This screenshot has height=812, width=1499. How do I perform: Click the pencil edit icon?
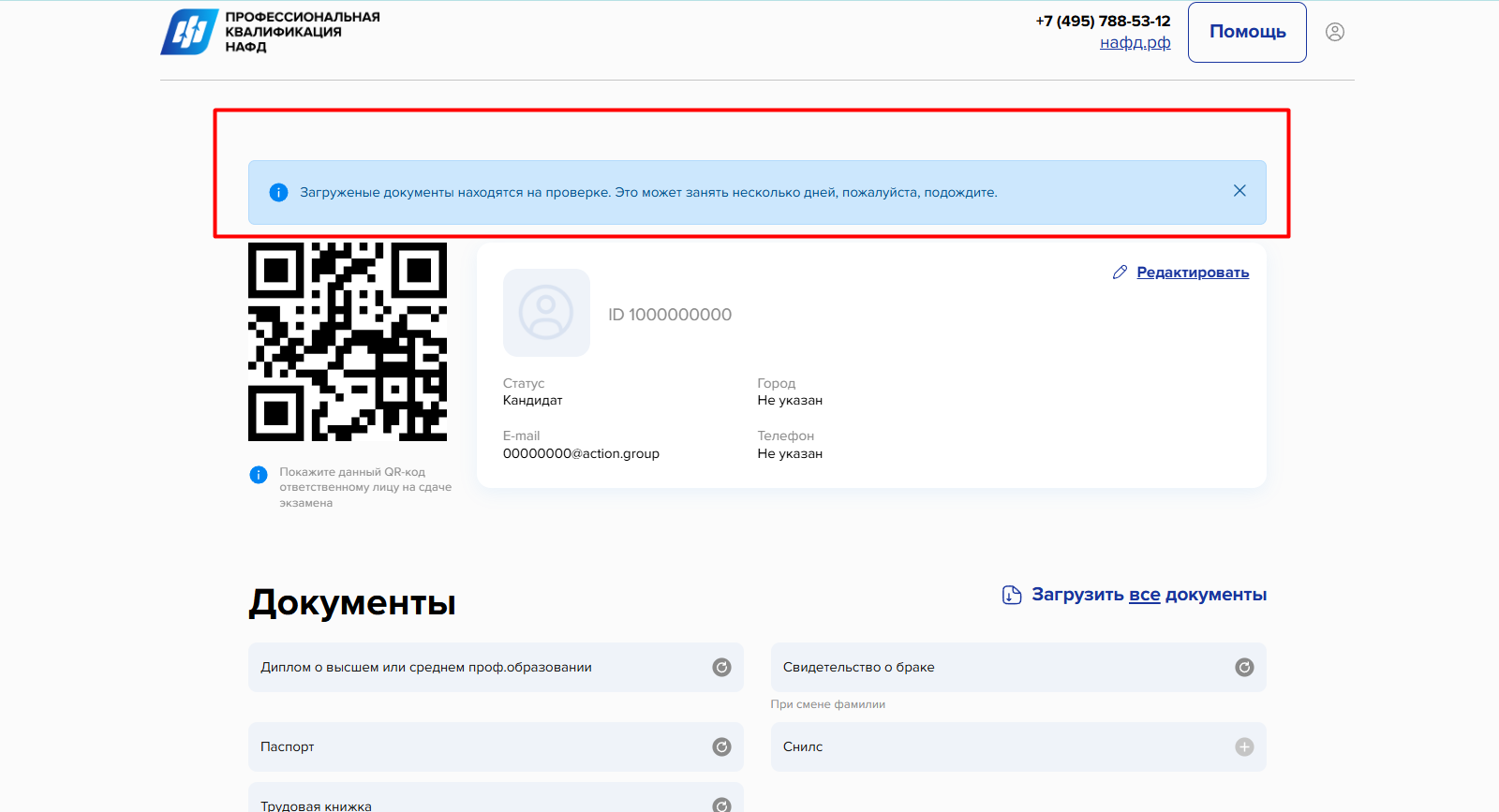1120,273
